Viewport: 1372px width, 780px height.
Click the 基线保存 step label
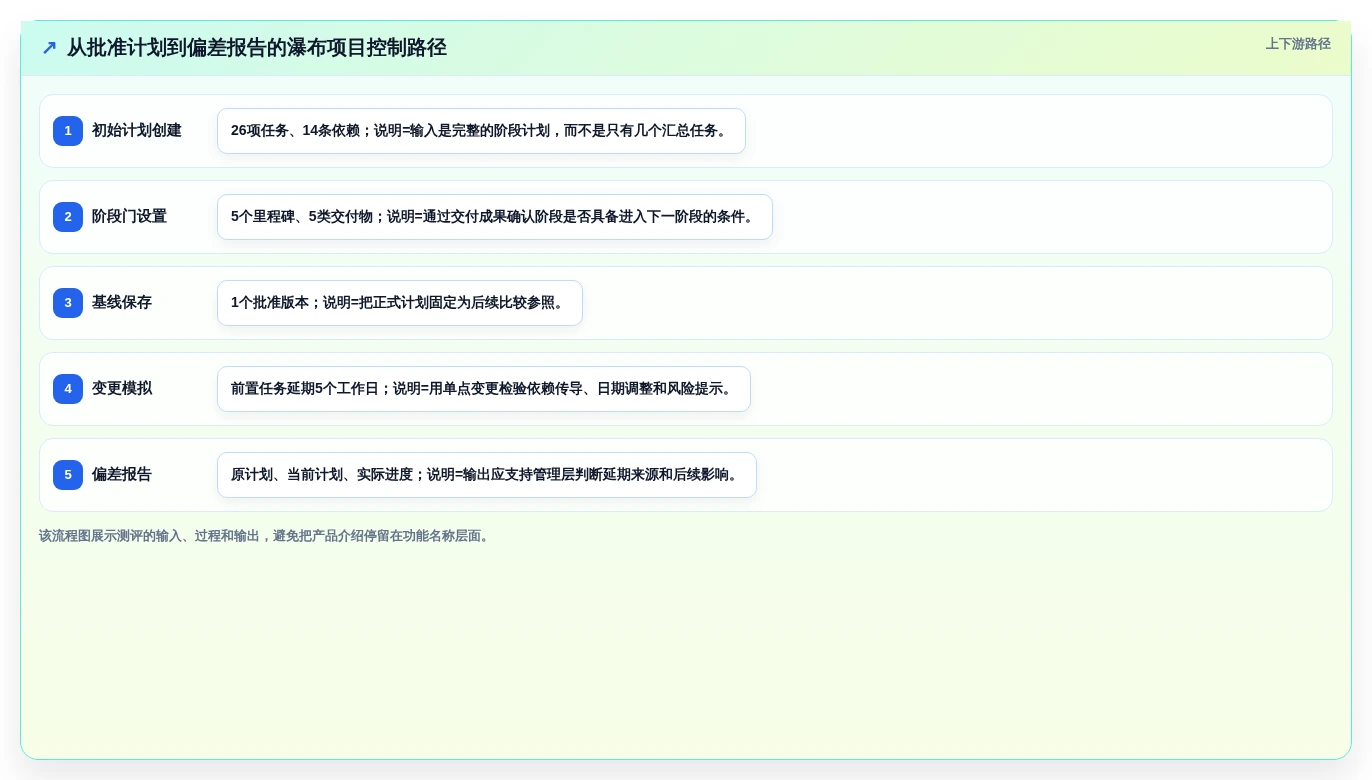(122, 303)
